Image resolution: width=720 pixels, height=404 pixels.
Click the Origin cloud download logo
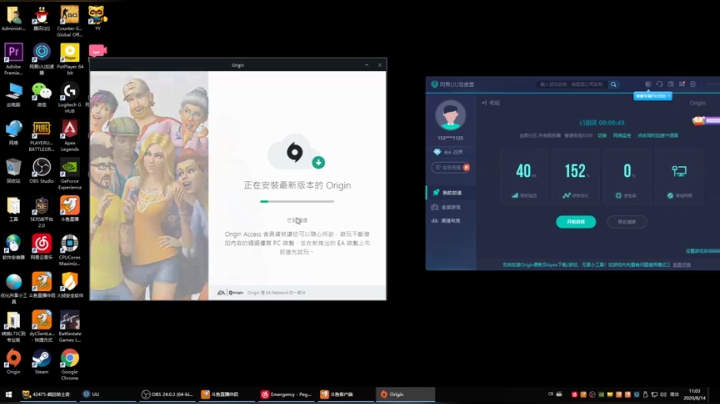[x=296, y=152]
